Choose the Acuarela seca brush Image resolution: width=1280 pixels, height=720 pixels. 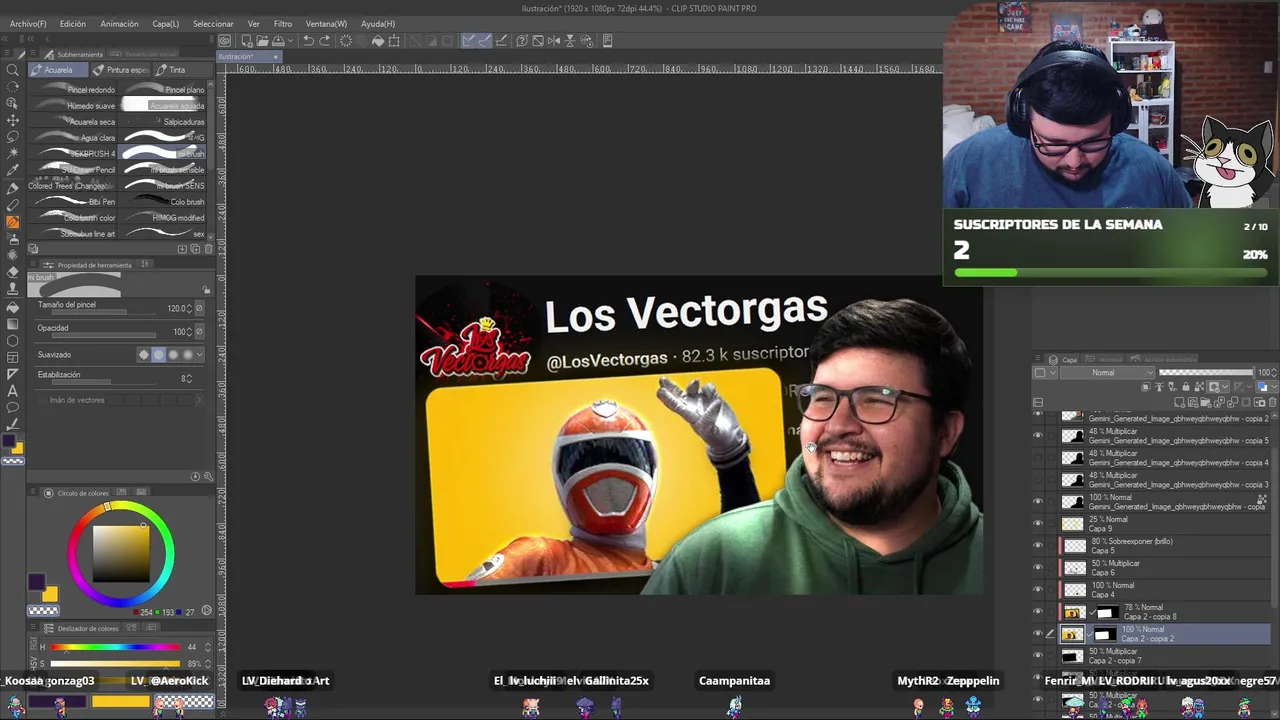74,122
